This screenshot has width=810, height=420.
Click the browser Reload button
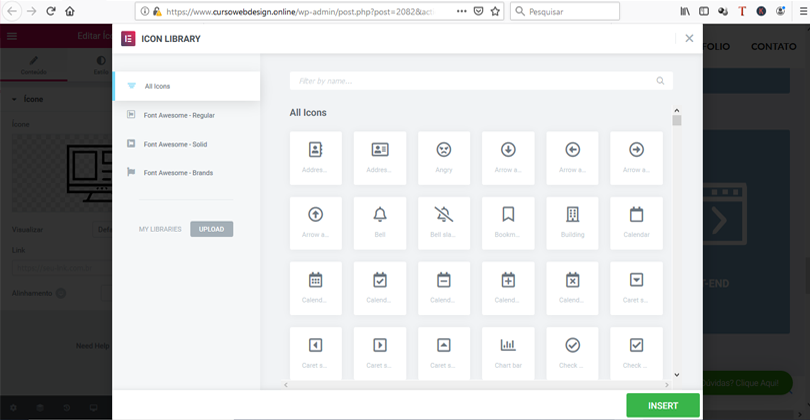click(51, 11)
